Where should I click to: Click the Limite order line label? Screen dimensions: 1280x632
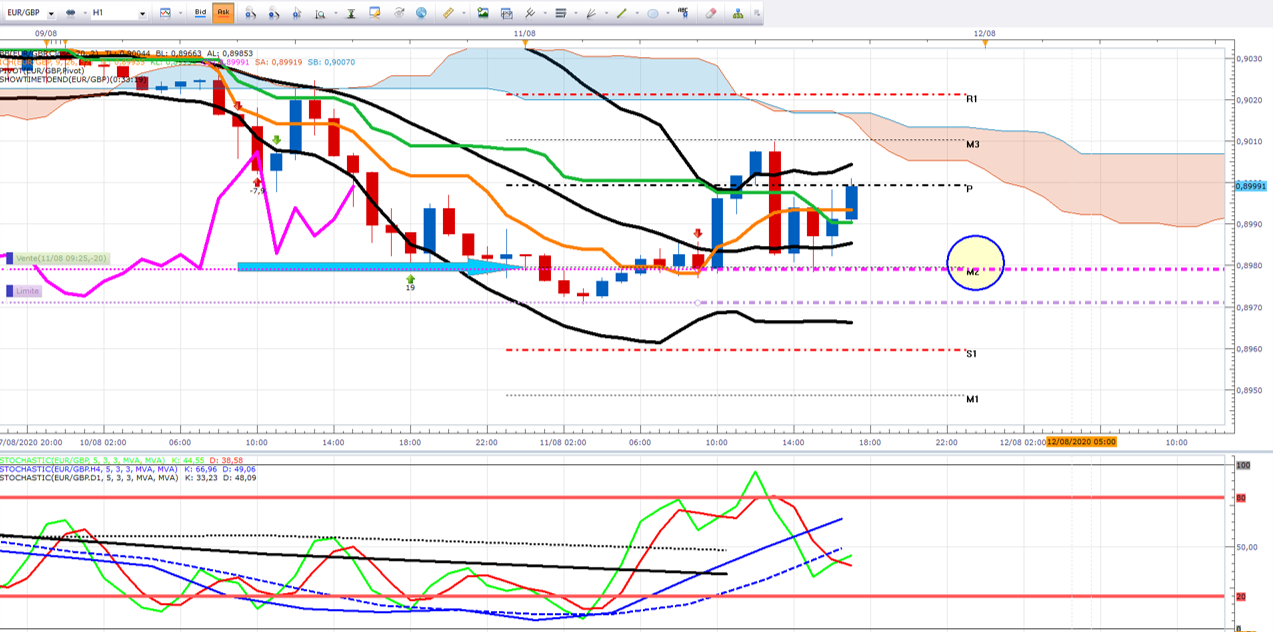click(x=24, y=291)
